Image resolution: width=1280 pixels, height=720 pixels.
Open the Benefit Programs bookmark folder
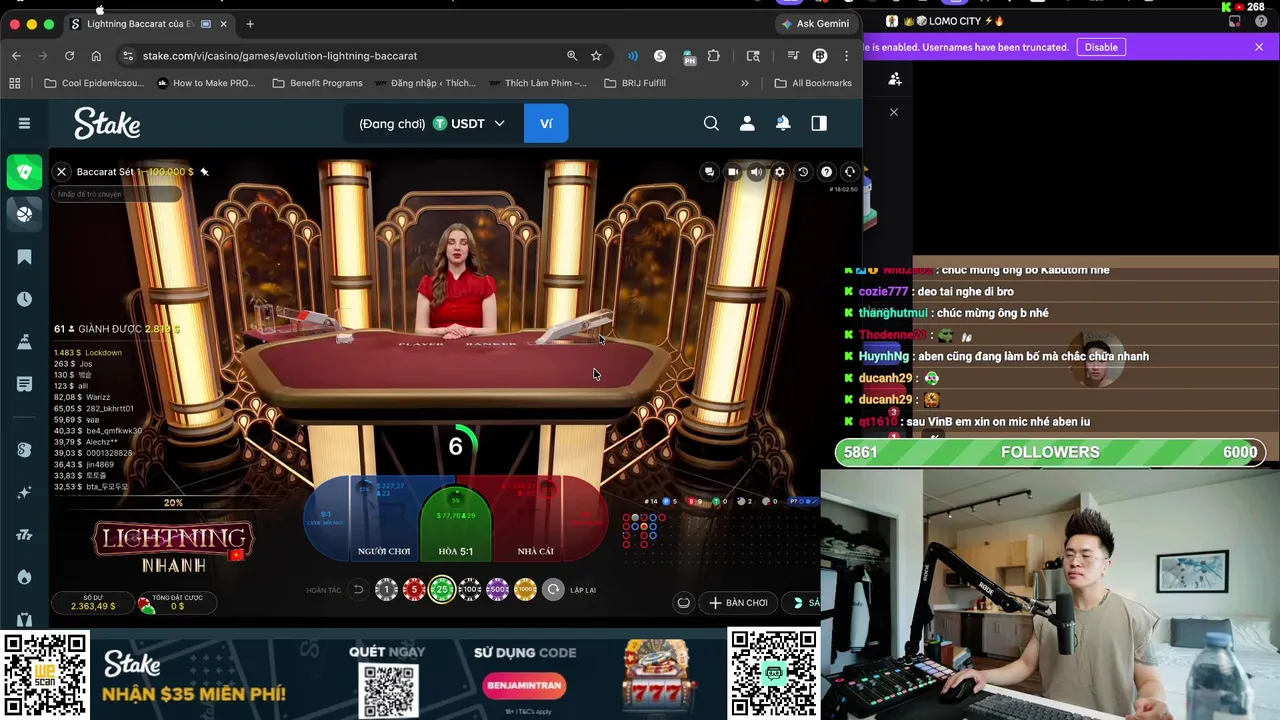click(x=317, y=83)
